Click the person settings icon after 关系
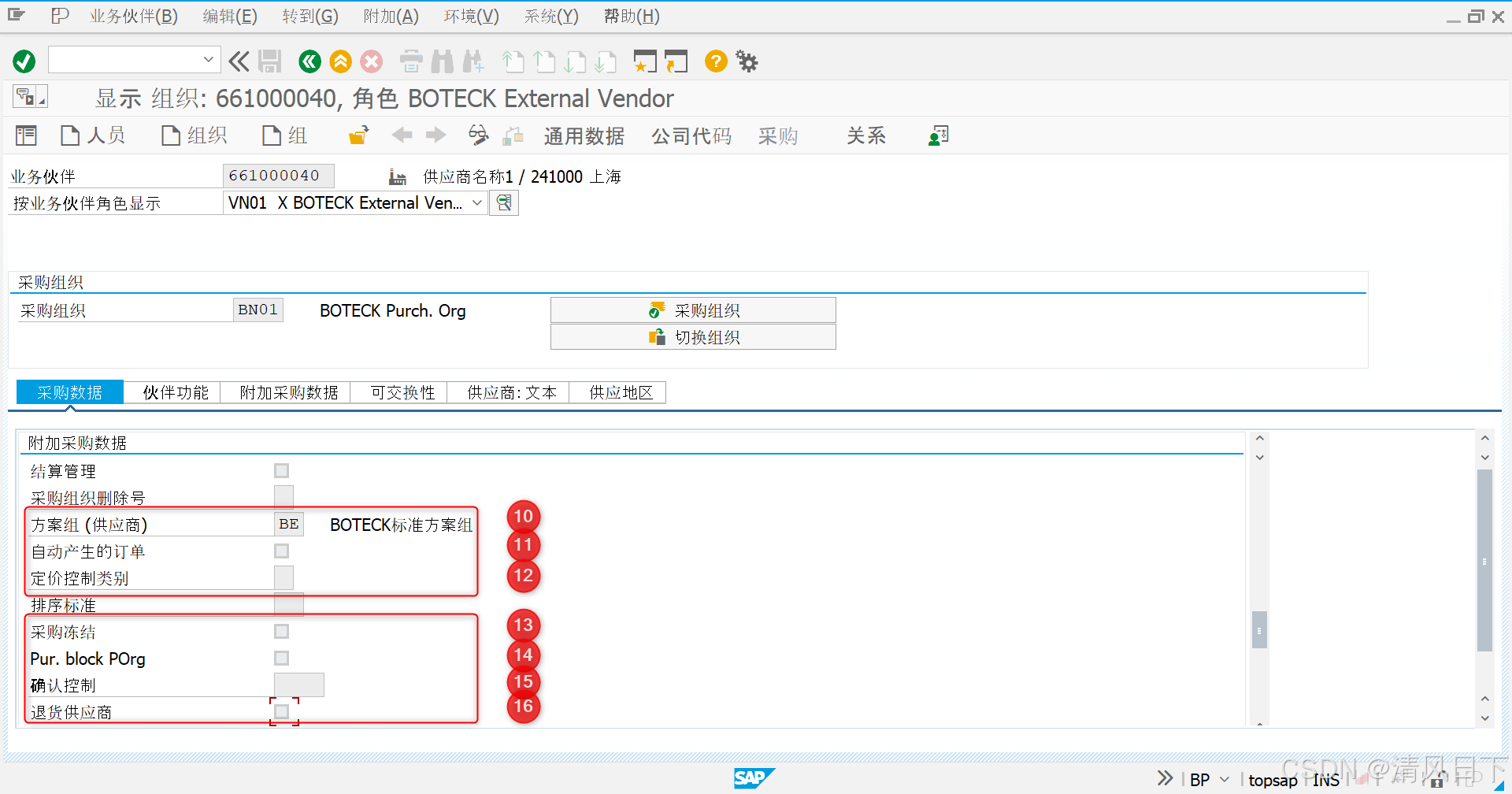The image size is (1512, 794). click(x=939, y=136)
